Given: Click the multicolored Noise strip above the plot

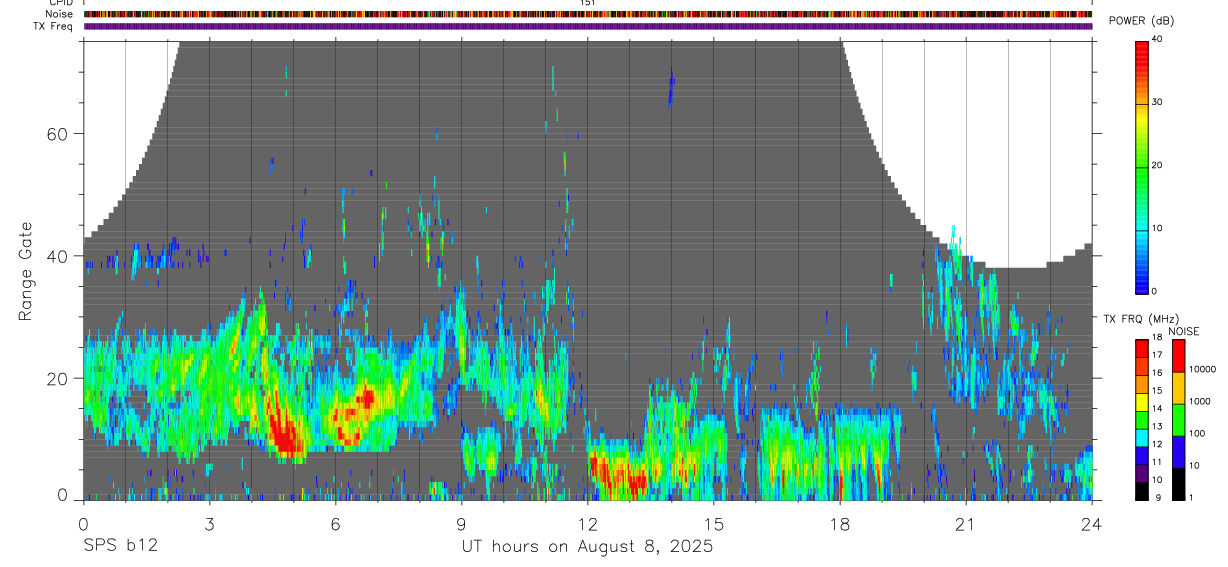Looking at the screenshot, I should point(588,14).
